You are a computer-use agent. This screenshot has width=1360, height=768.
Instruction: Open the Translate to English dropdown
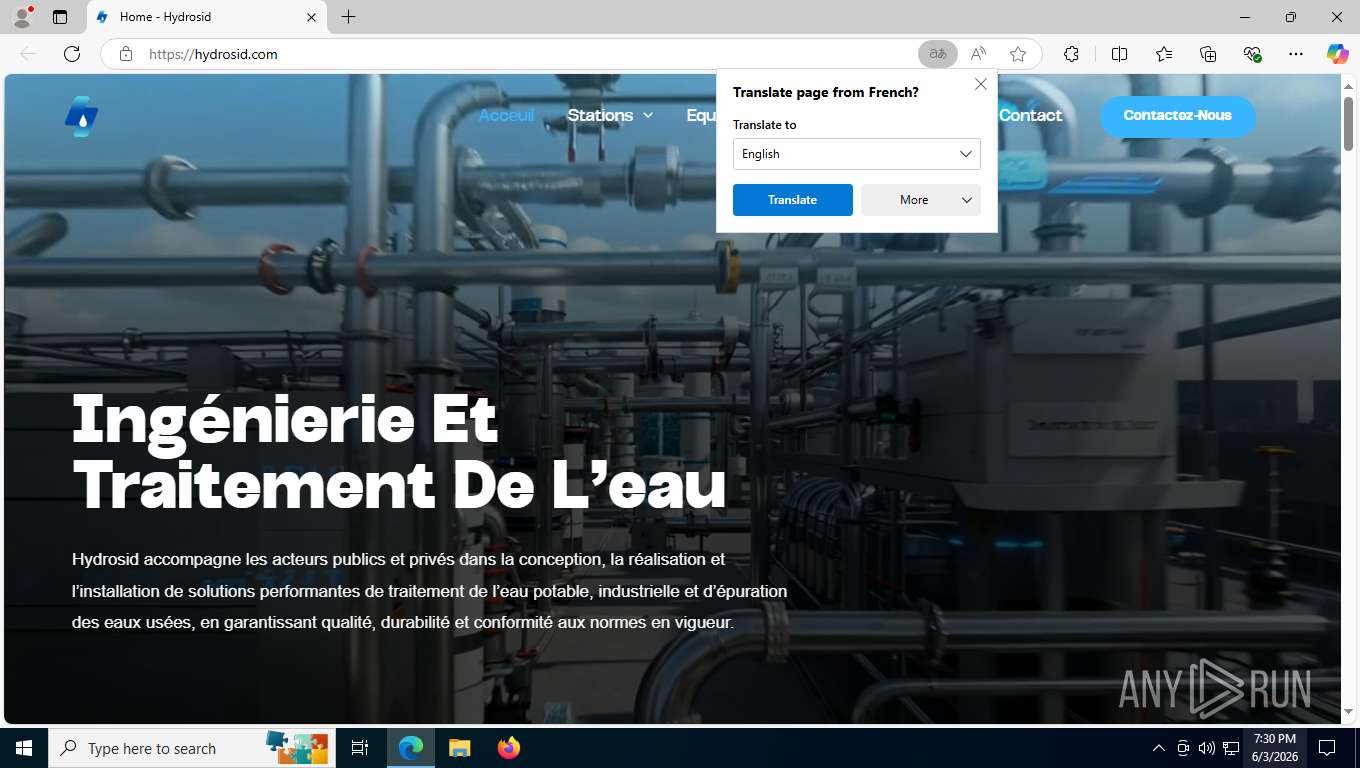pyautogui.click(x=857, y=154)
